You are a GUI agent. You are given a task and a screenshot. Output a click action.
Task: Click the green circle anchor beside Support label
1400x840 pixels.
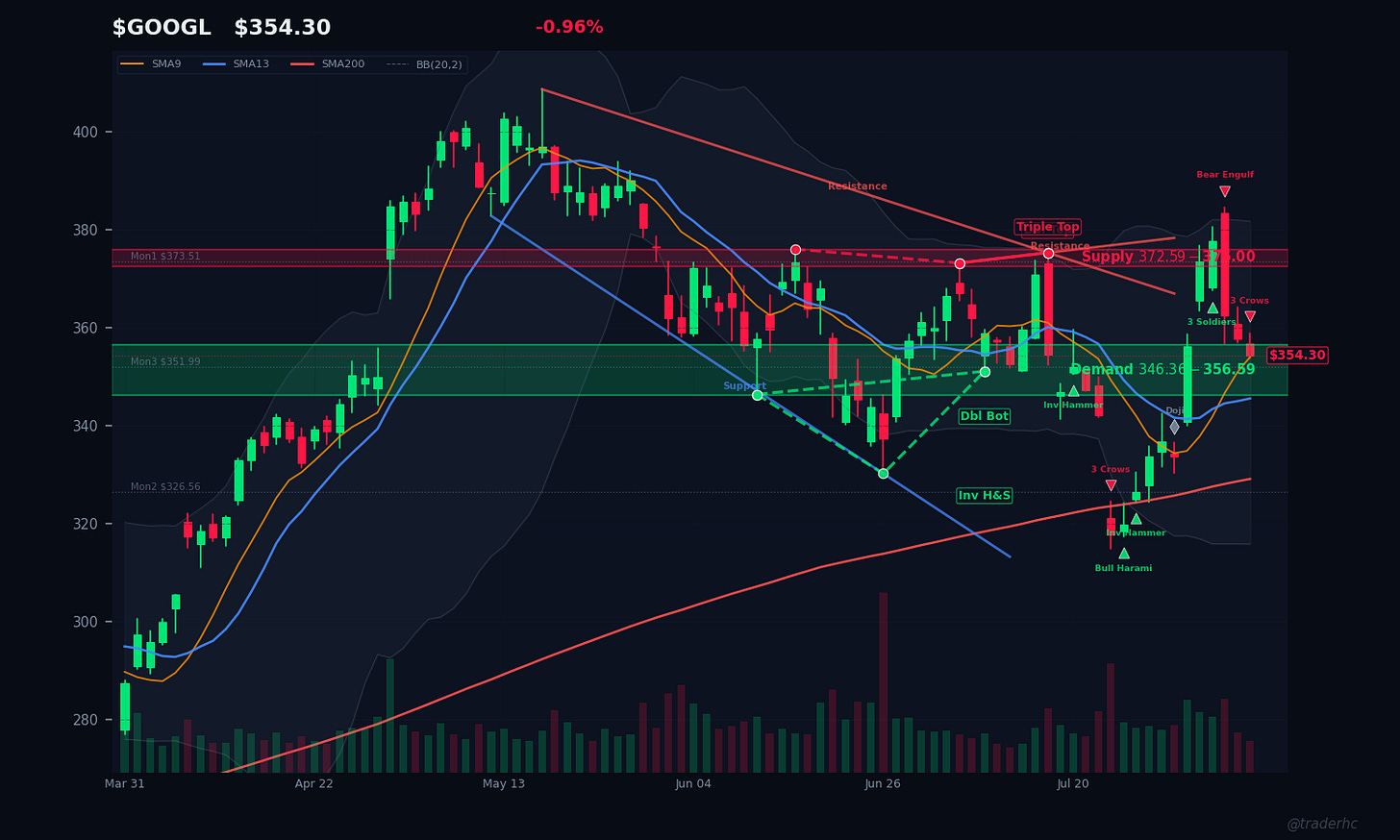[x=757, y=395]
